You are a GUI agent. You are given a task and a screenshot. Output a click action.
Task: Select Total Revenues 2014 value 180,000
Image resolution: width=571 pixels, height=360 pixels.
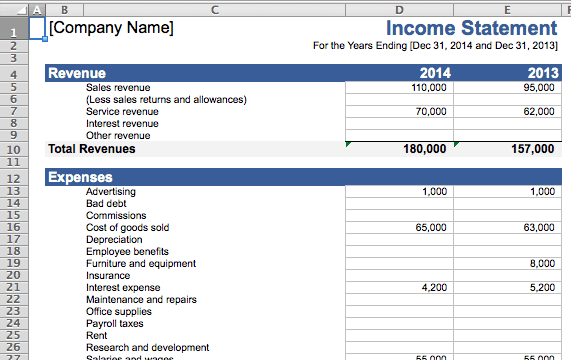(425, 149)
